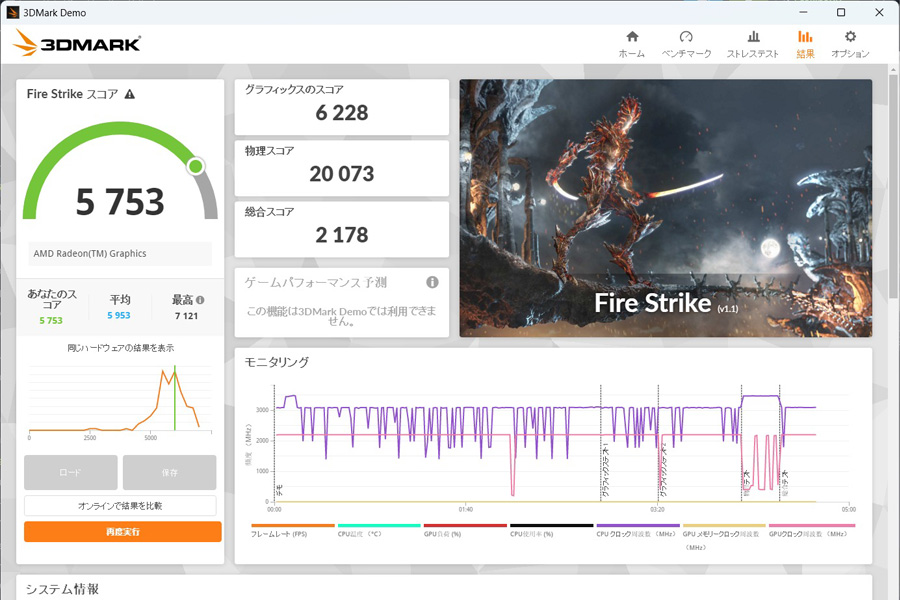The height and width of the screenshot is (600, 900).
Task: Click the AMD Radeon(TM) Graphics field
Action: [120, 253]
